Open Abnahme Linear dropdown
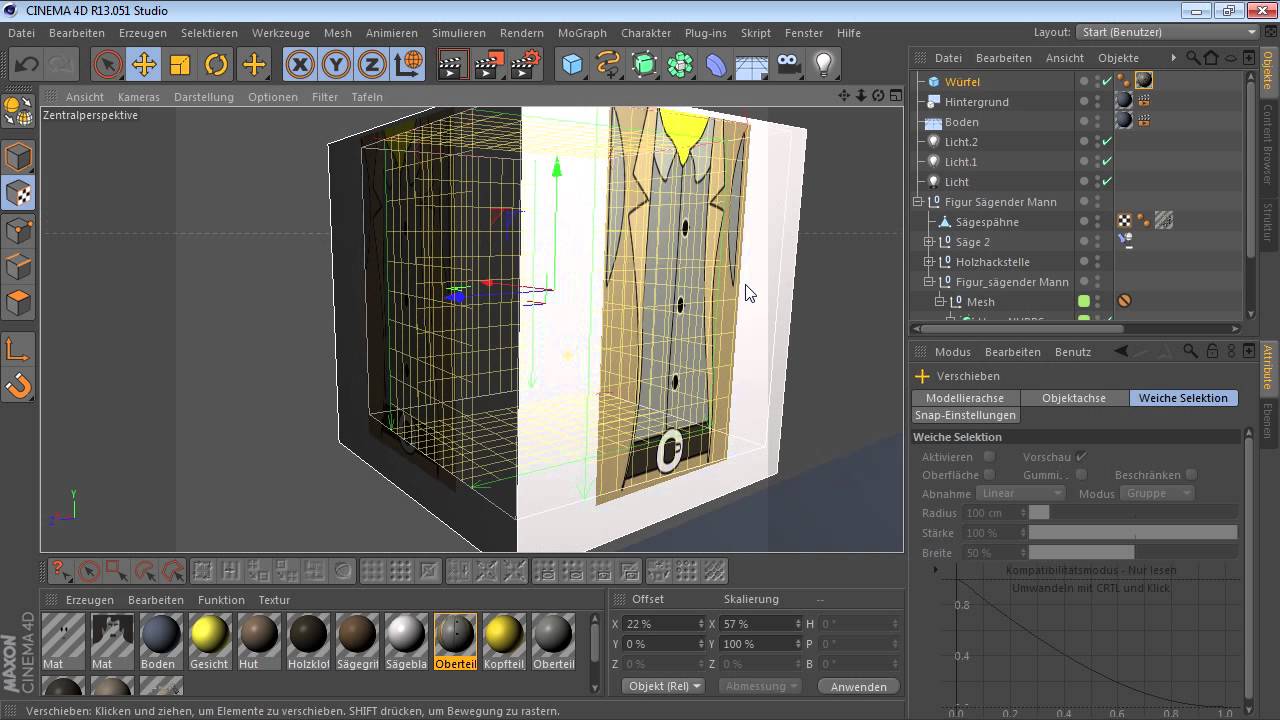Screen dimensions: 1280x720 coord(1020,493)
